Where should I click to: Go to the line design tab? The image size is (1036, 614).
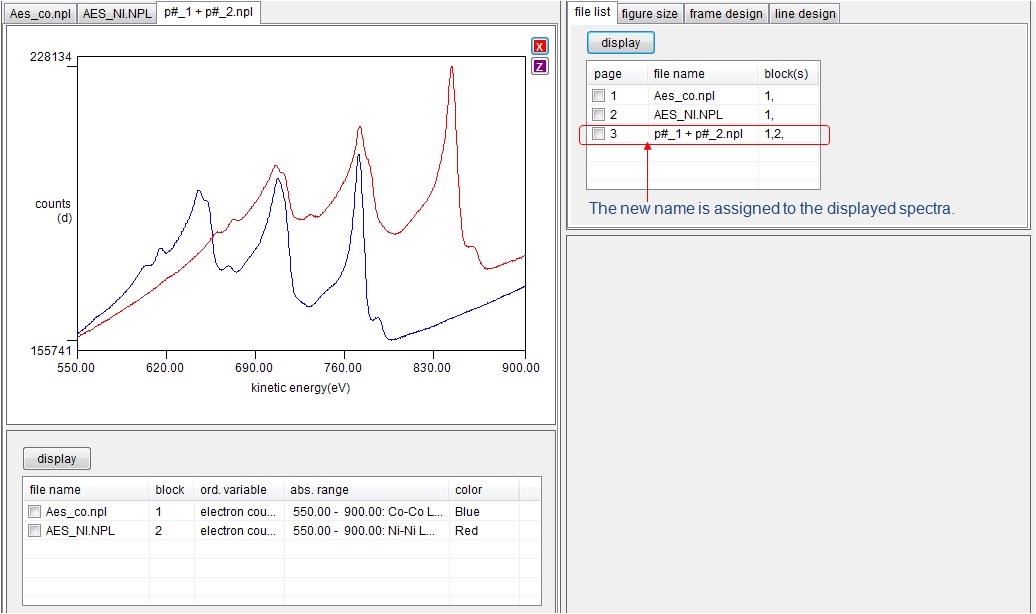point(804,13)
